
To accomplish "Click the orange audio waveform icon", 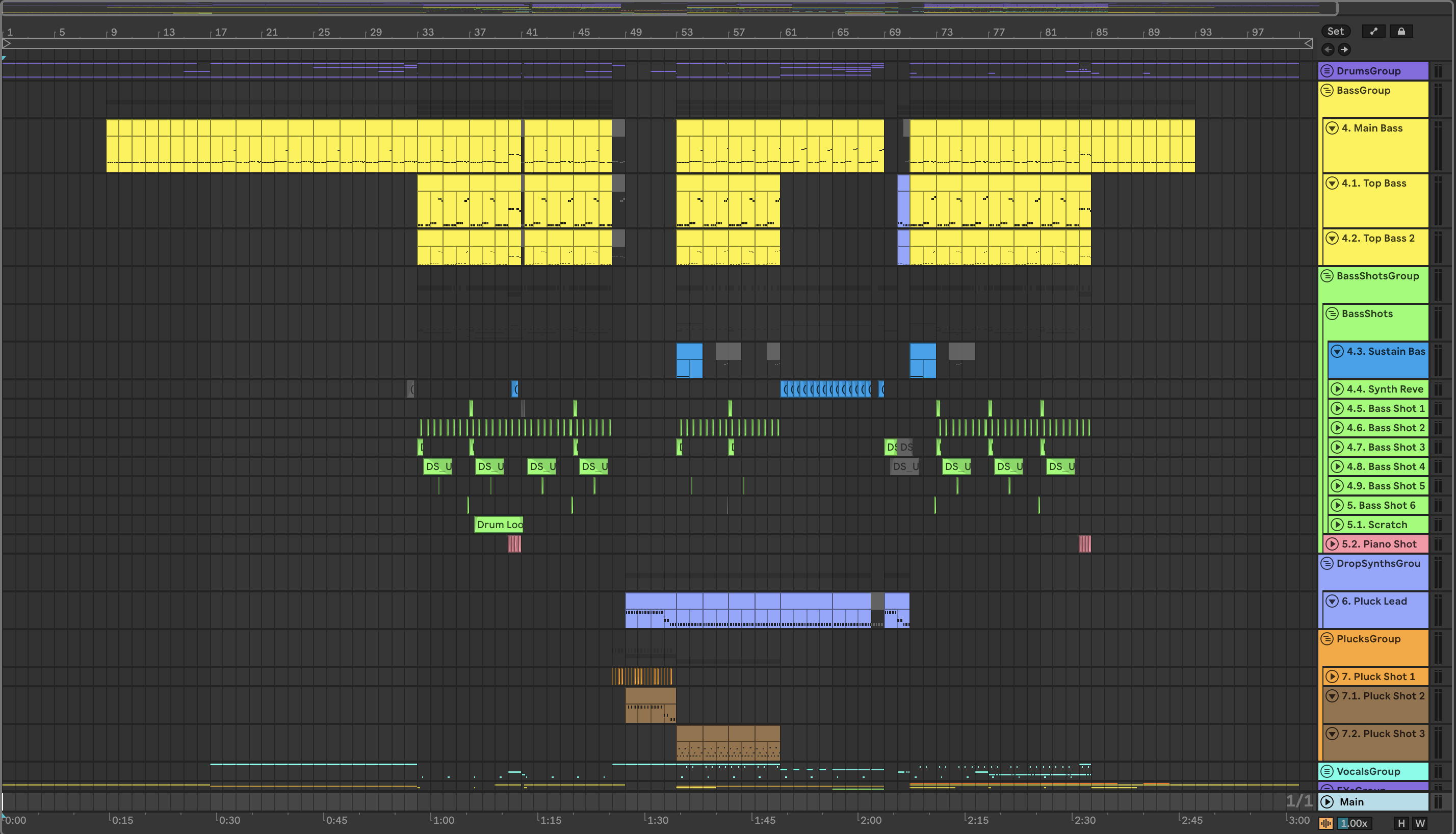I will [x=1326, y=823].
